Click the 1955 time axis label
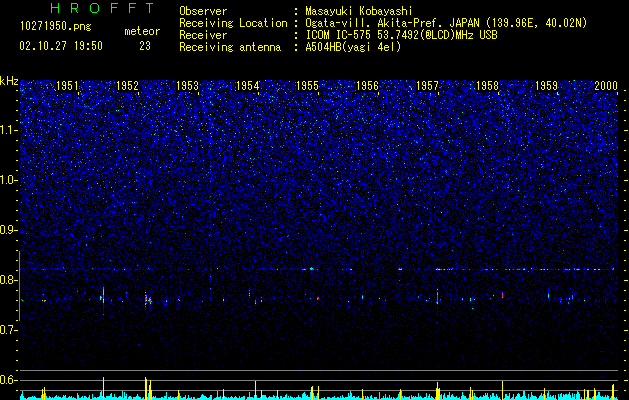Screen dimensions: 629x400 [x=307, y=86]
